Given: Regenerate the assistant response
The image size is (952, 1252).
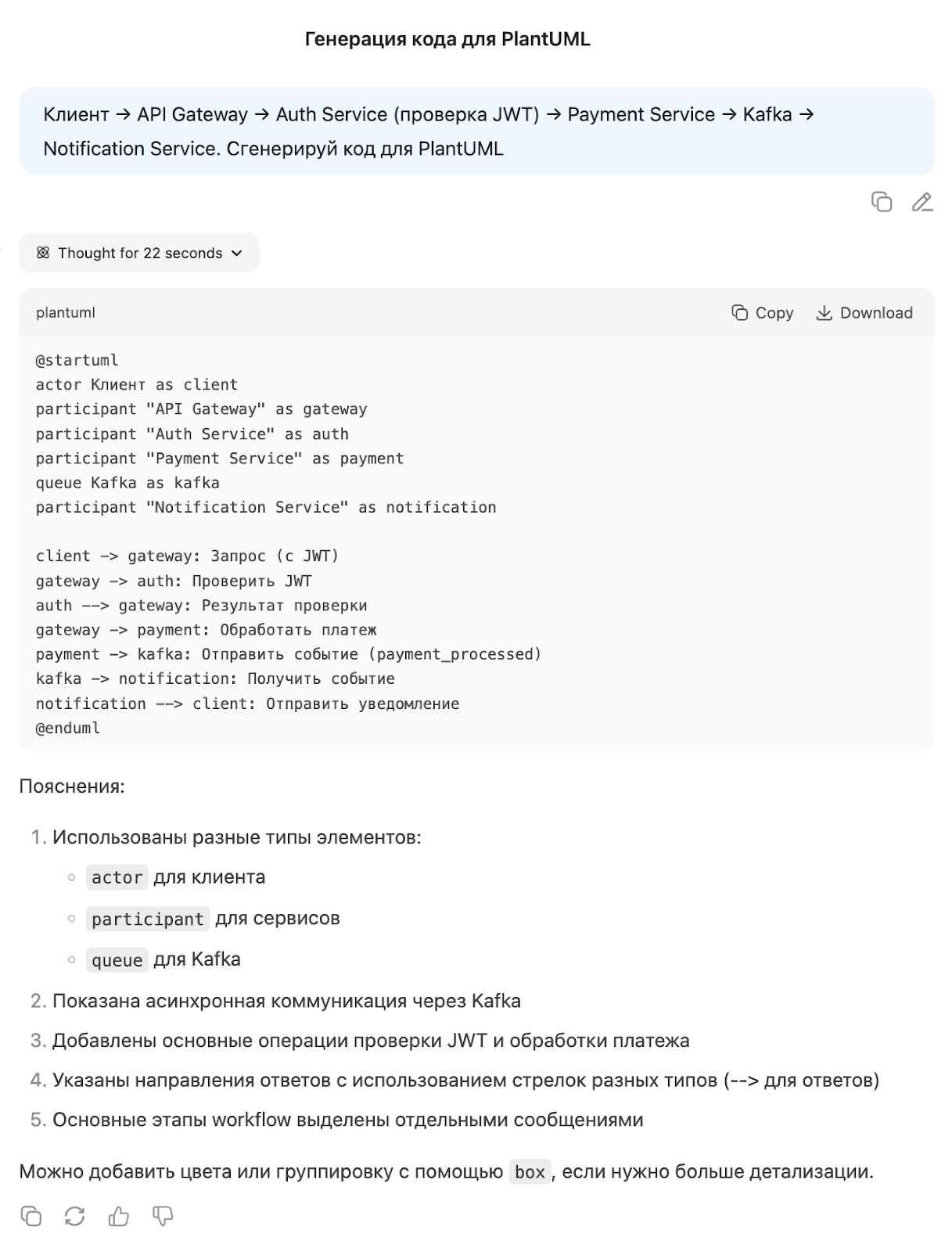Looking at the screenshot, I should (x=75, y=1216).
